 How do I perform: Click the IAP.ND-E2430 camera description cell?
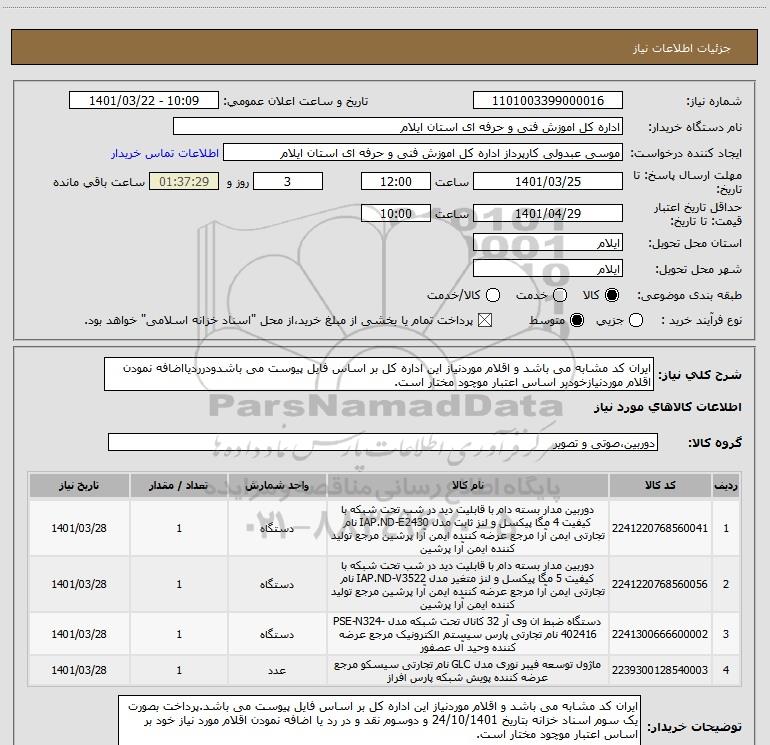click(468, 528)
